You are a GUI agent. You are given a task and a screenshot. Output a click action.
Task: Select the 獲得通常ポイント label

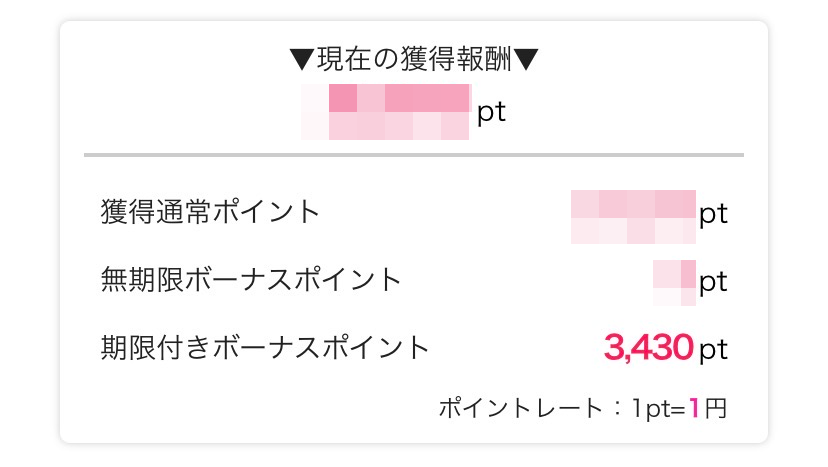[x=211, y=213]
